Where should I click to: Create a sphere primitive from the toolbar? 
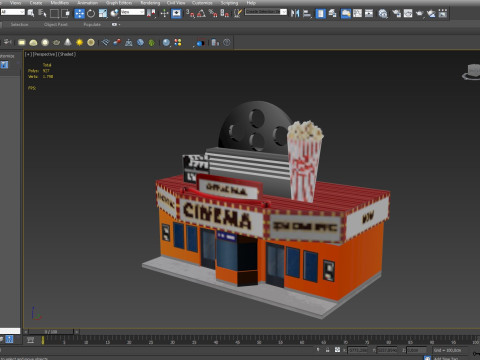point(45,42)
